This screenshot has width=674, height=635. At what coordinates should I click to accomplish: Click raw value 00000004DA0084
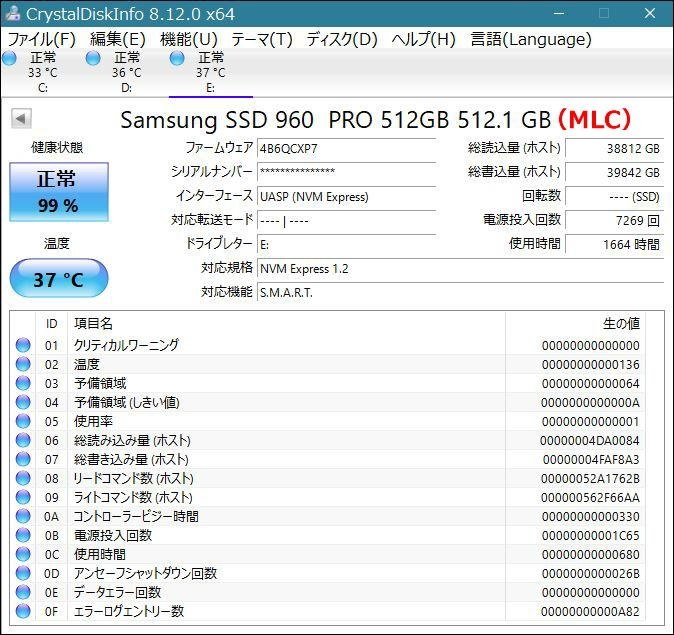589,441
